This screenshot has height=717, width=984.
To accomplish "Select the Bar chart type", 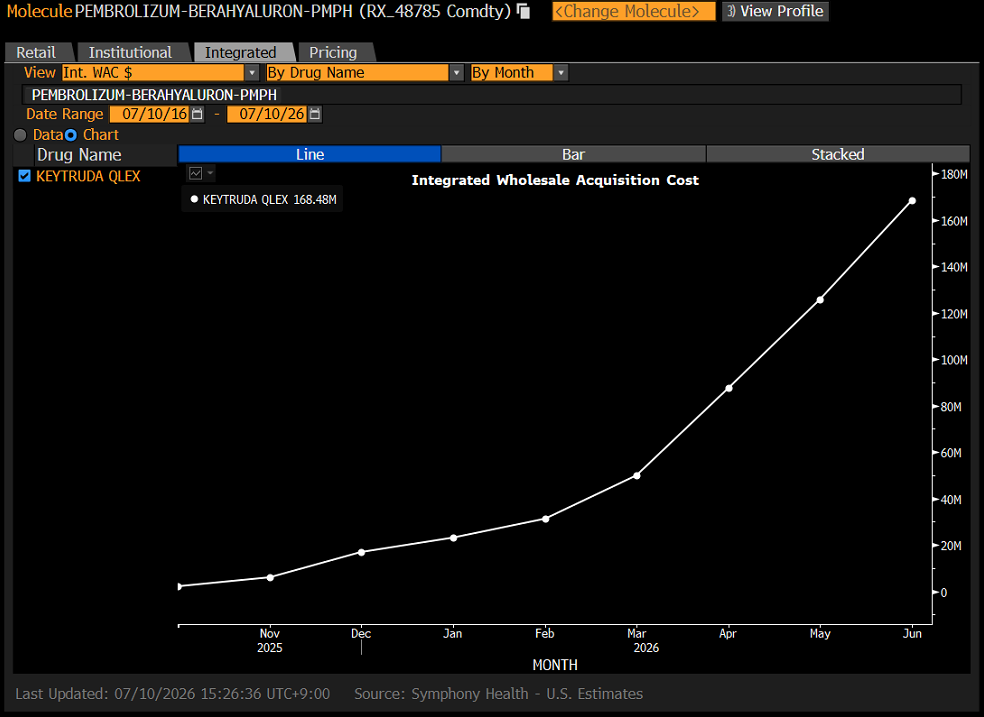I will coord(574,154).
